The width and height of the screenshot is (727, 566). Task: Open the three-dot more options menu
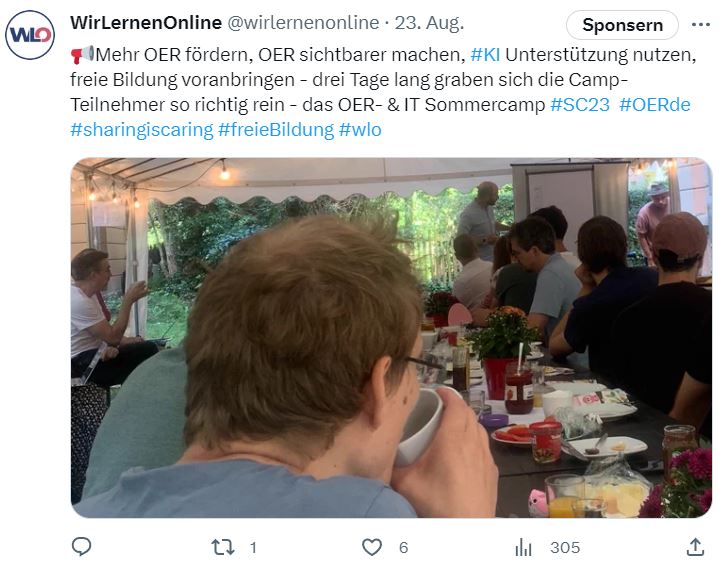(700, 24)
